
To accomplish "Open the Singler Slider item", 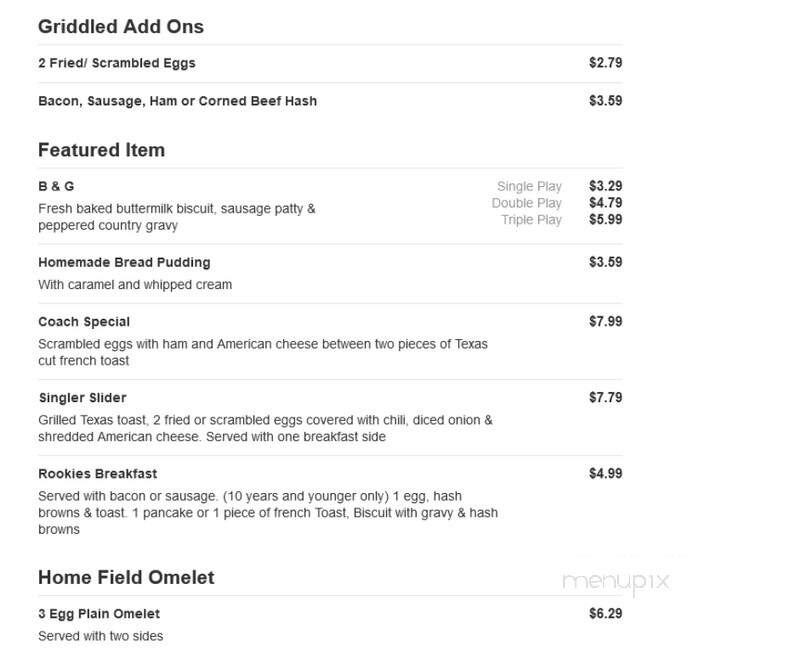I will (83, 398).
